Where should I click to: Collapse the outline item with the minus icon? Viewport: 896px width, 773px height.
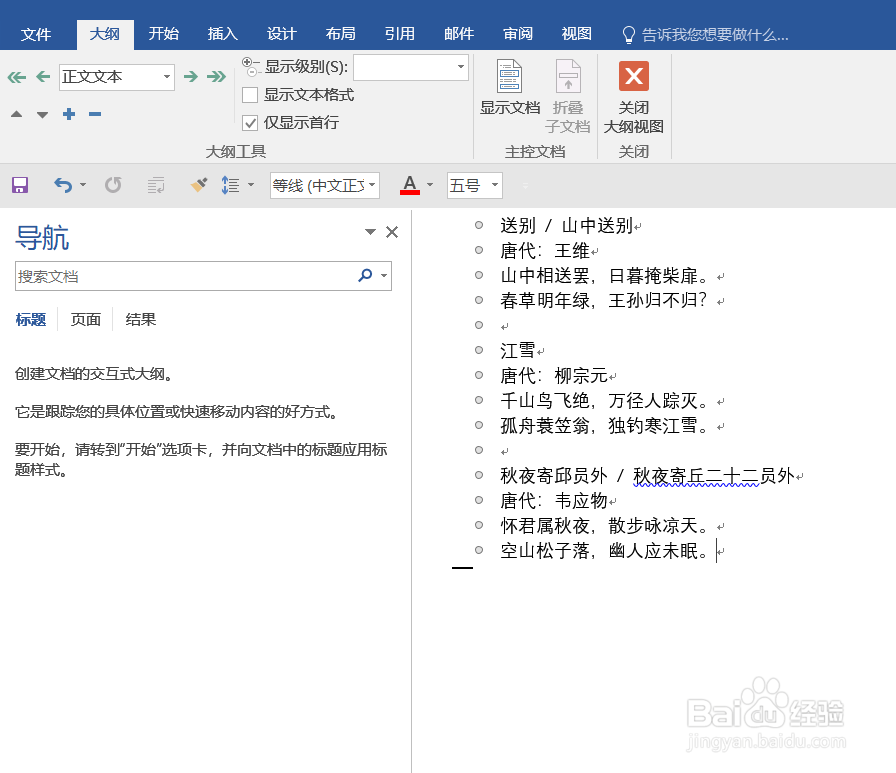tap(94, 114)
